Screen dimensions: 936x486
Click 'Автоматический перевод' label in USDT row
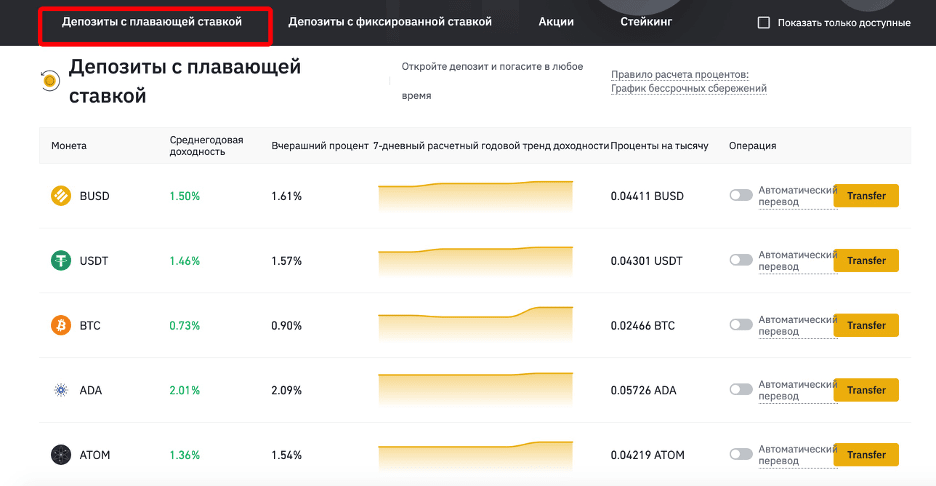(798, 260)
